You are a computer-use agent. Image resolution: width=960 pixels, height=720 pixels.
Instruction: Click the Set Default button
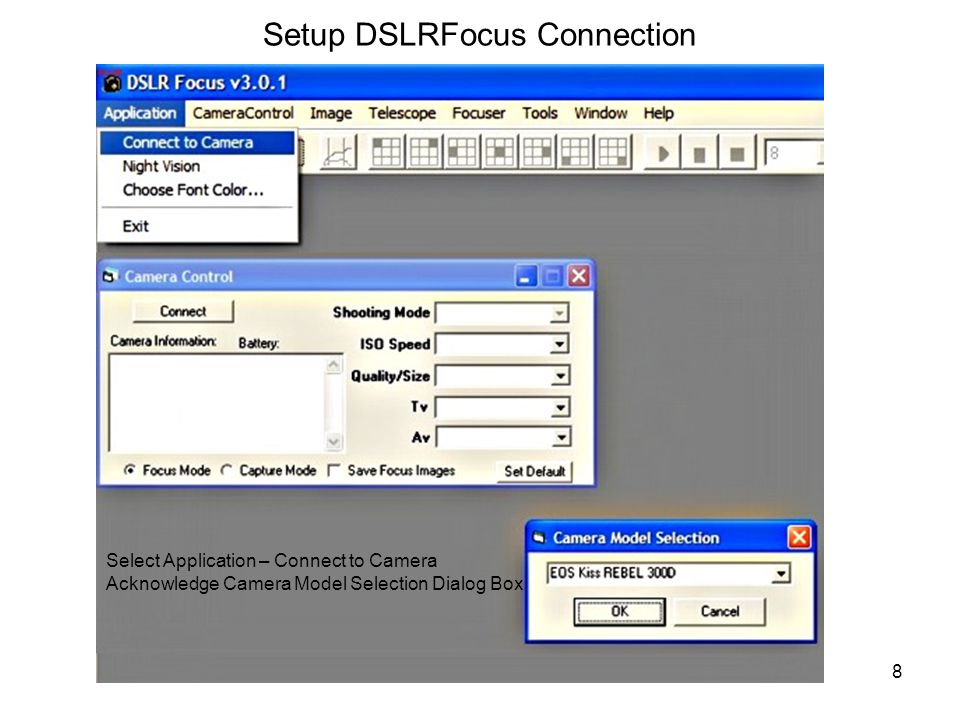point(534,471)
